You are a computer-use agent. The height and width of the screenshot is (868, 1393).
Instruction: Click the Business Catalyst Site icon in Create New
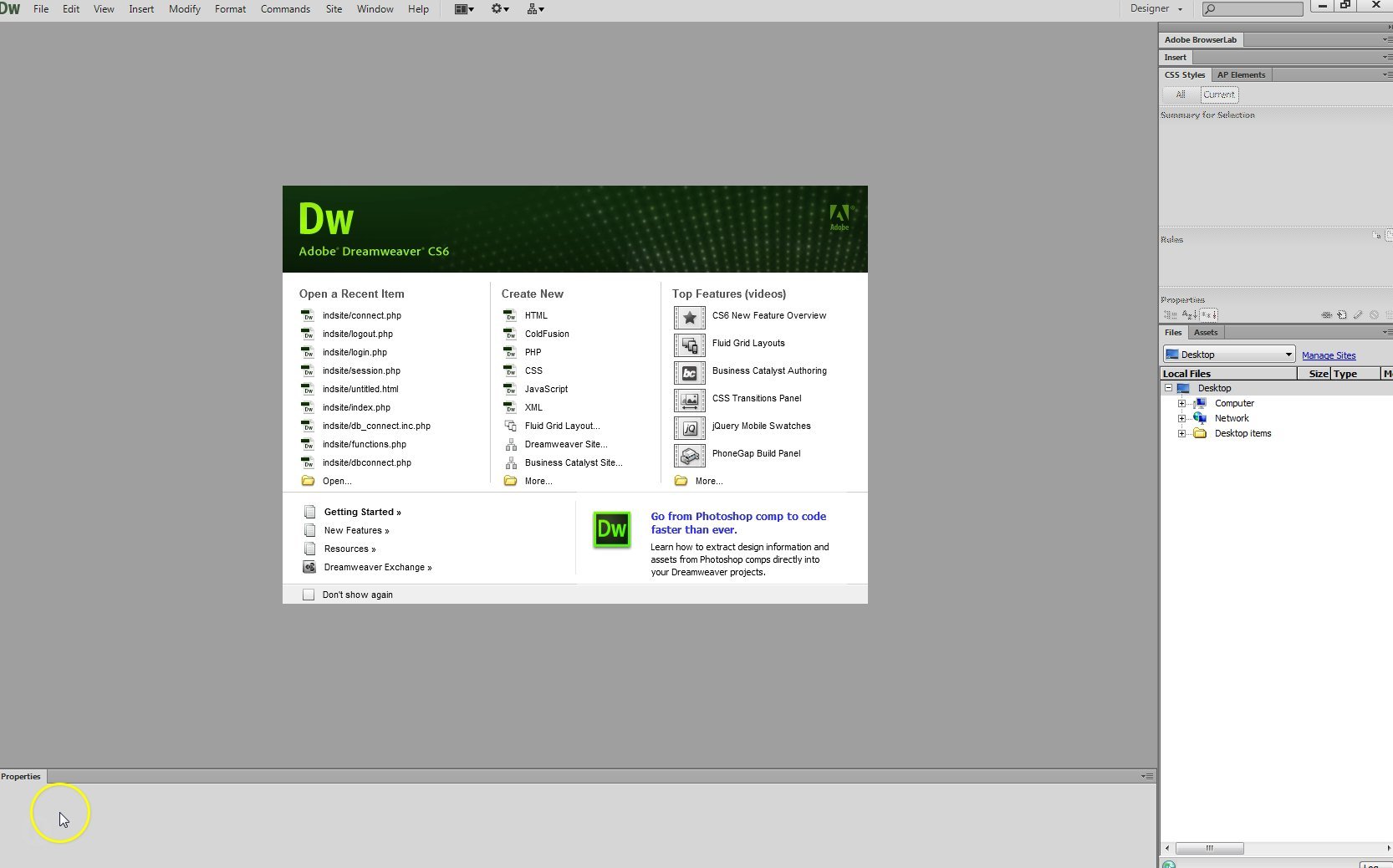[x=510, y=462]
